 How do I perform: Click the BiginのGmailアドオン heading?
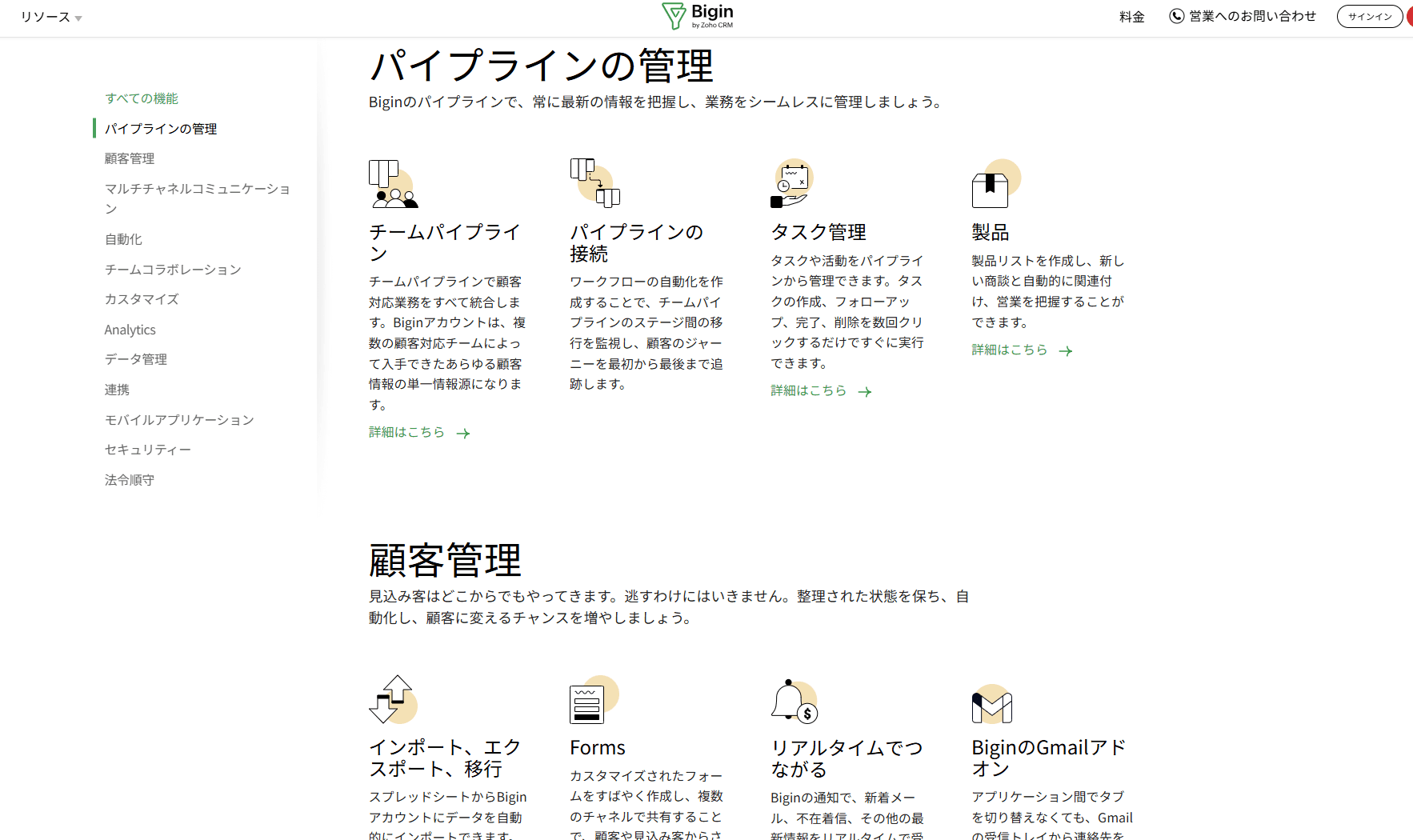pyautogui.click(x=1049, y=758)
